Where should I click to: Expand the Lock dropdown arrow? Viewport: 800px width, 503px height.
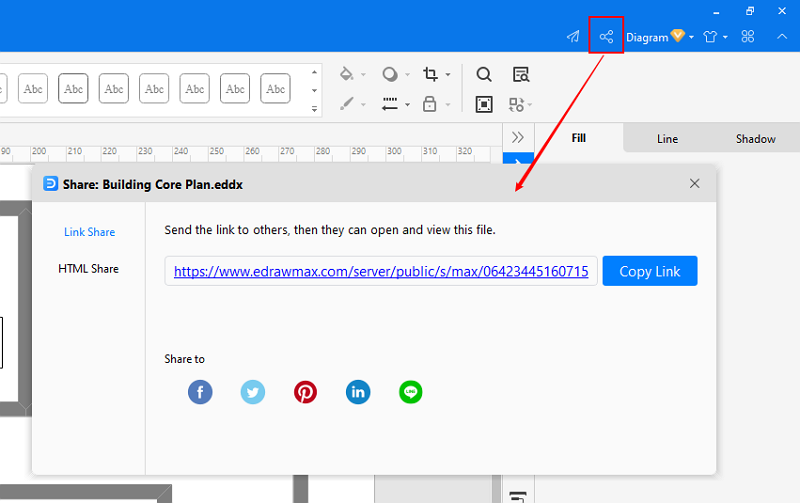448,105
